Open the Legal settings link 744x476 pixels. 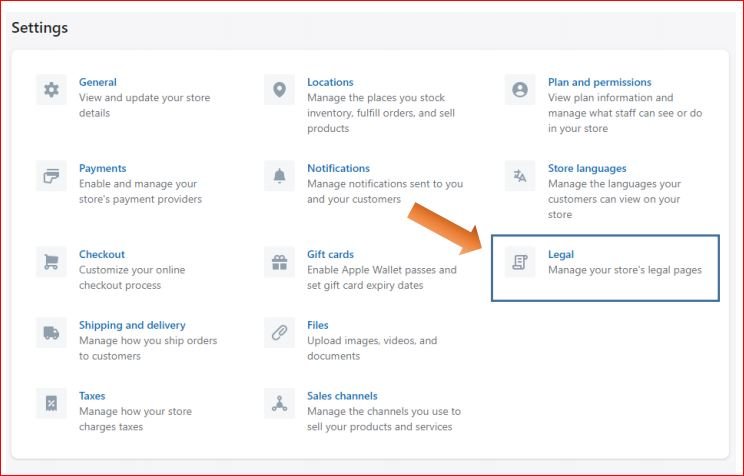561,254
